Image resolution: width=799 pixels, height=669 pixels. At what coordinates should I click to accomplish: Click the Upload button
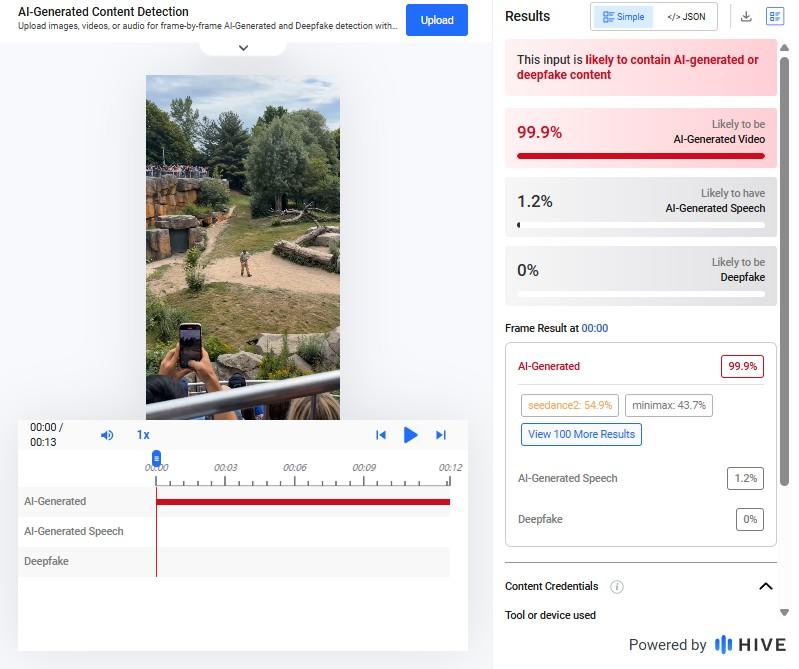(437, 20)
